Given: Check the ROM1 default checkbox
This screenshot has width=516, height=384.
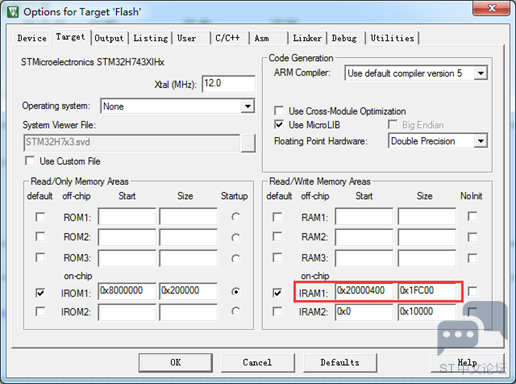Looking at the screenshot, I should (x=40, y=217).
